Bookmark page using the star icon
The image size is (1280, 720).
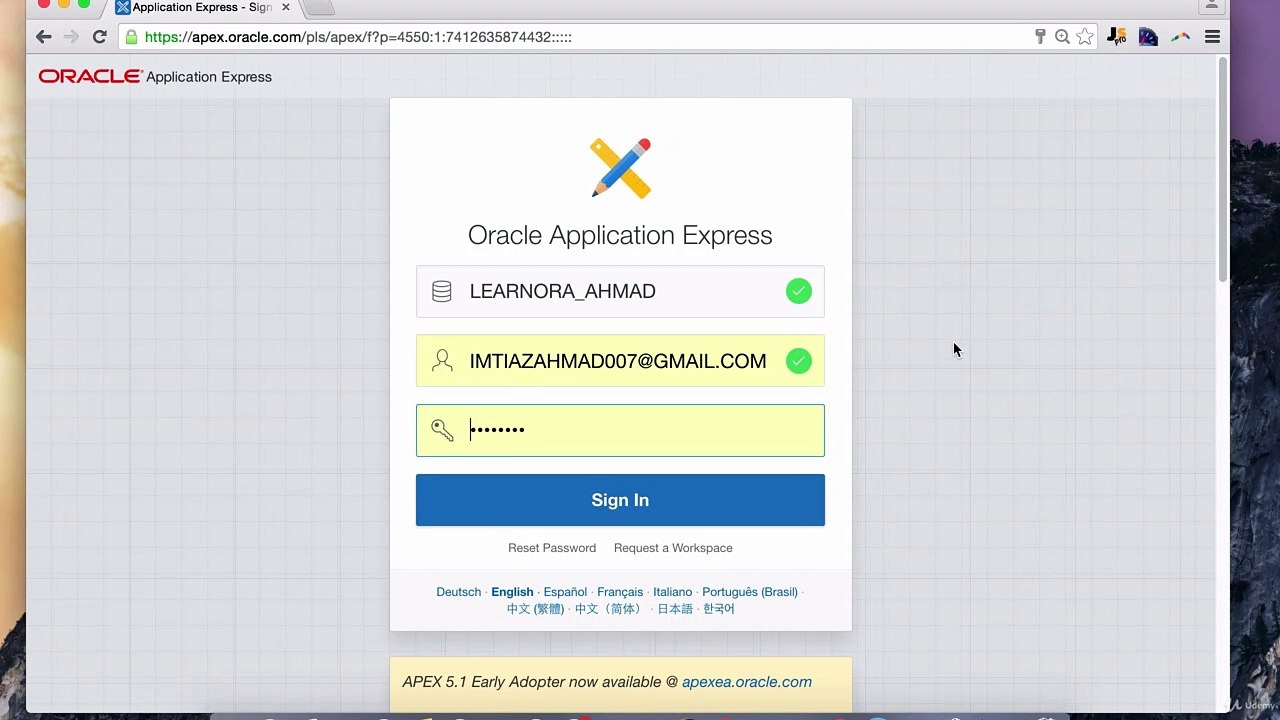(1085, 37)
